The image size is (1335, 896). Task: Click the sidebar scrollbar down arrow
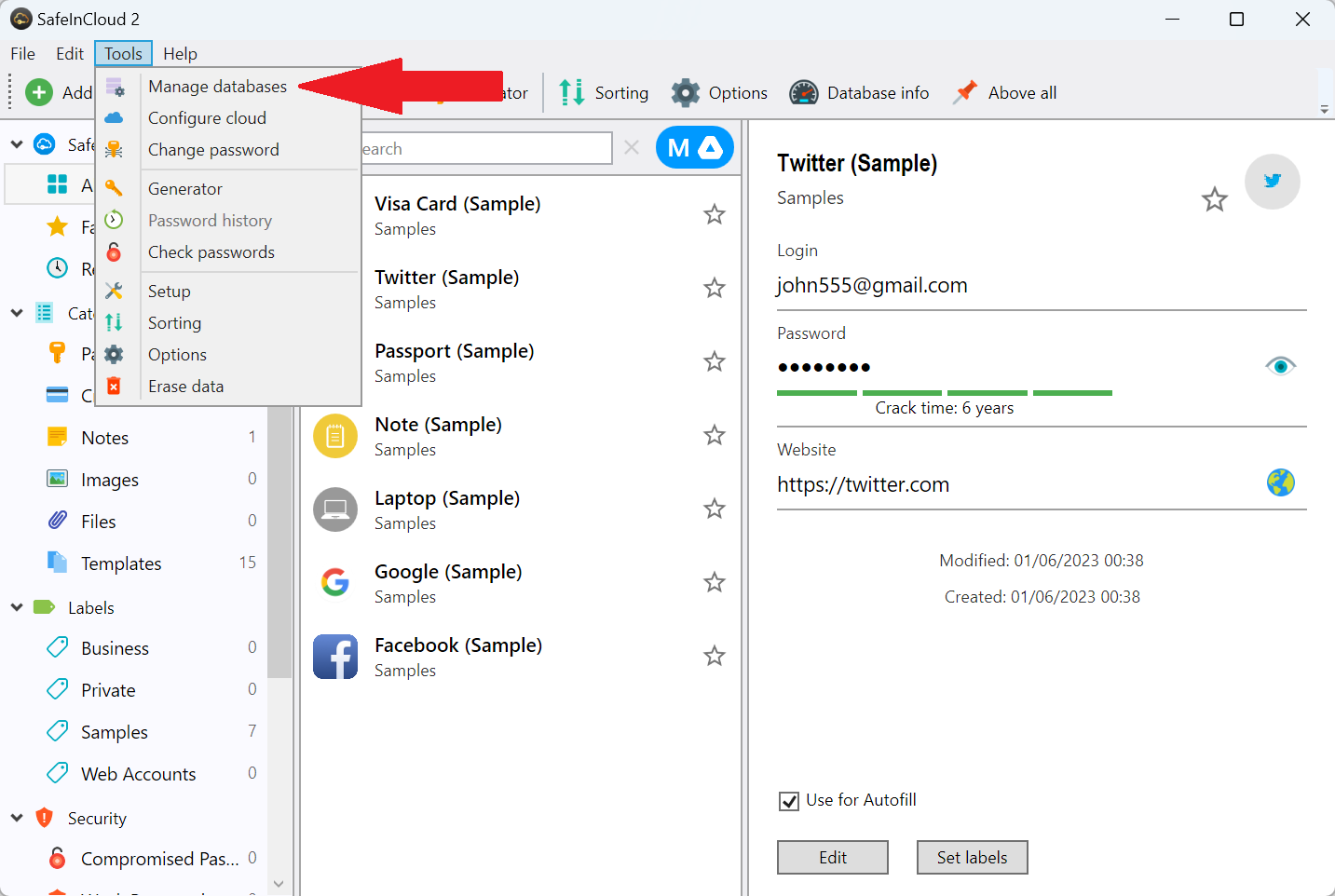tap(279, 883)
